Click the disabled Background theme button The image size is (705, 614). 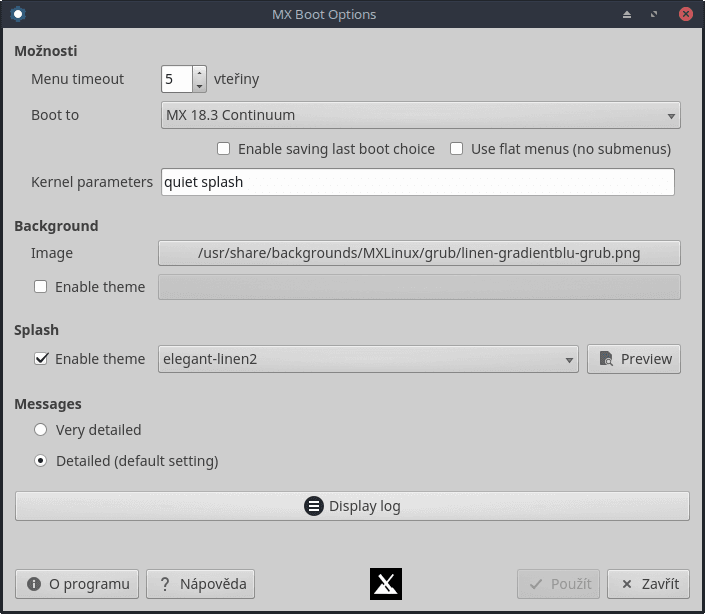tap(419, 287)
